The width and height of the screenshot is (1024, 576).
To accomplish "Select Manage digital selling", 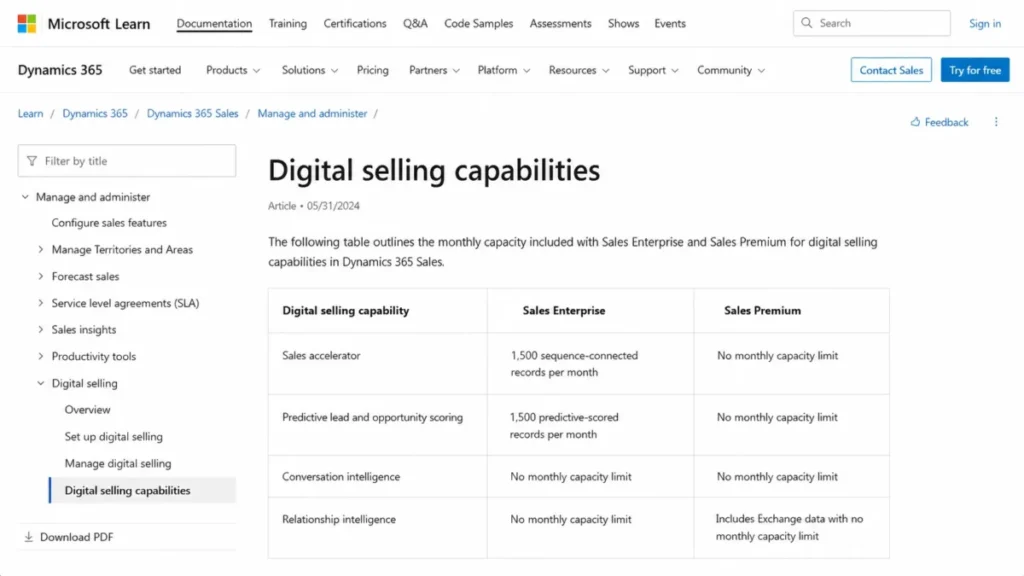I will pyautogui.click(x=118, y=463).
